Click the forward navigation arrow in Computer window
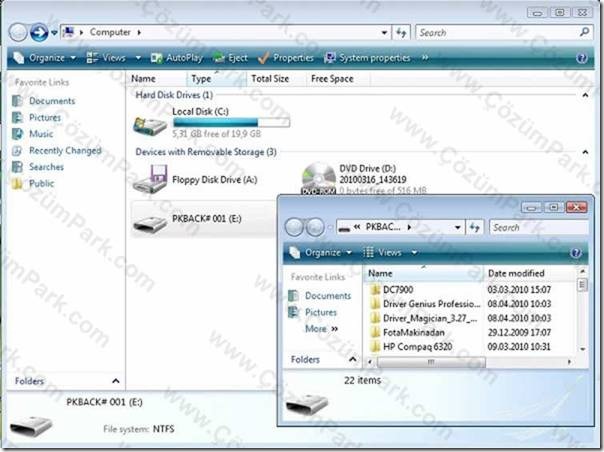 (x=39, y=32)
